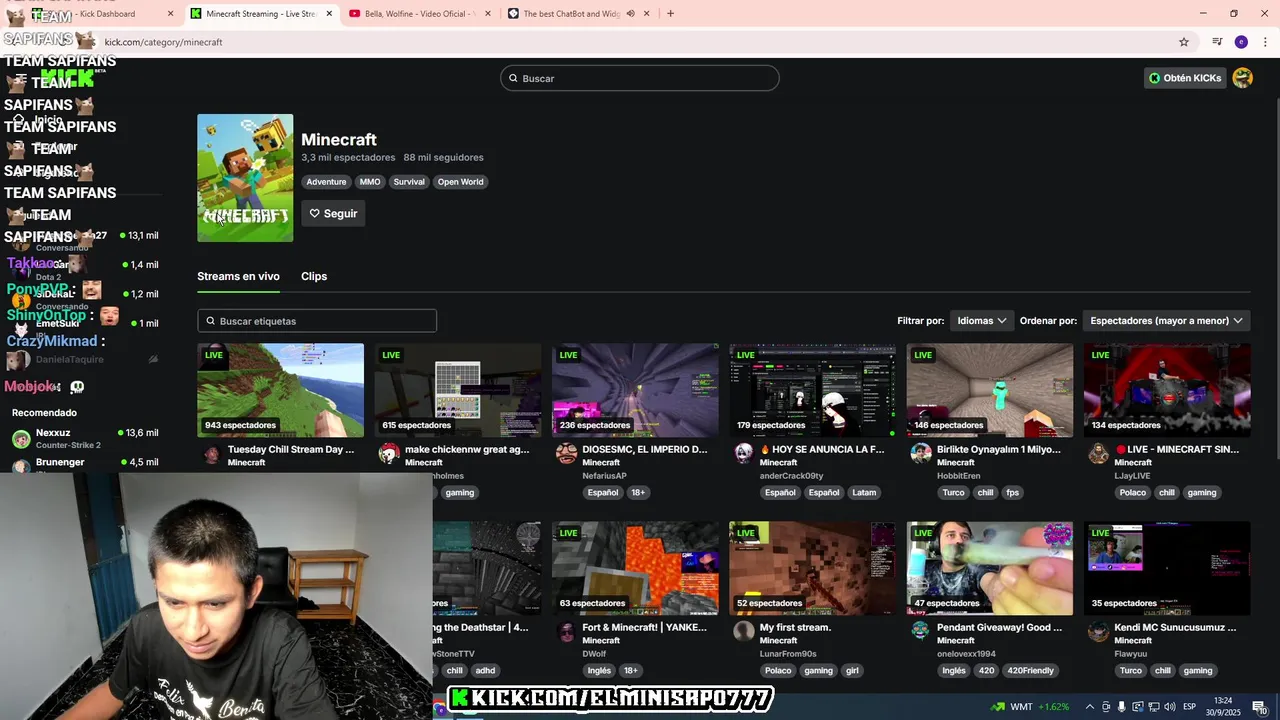1280x720 pixels.
Task: Open the Kendi MC Sunucusumuz stream thumbnail
Action: tap(1167, 568)
